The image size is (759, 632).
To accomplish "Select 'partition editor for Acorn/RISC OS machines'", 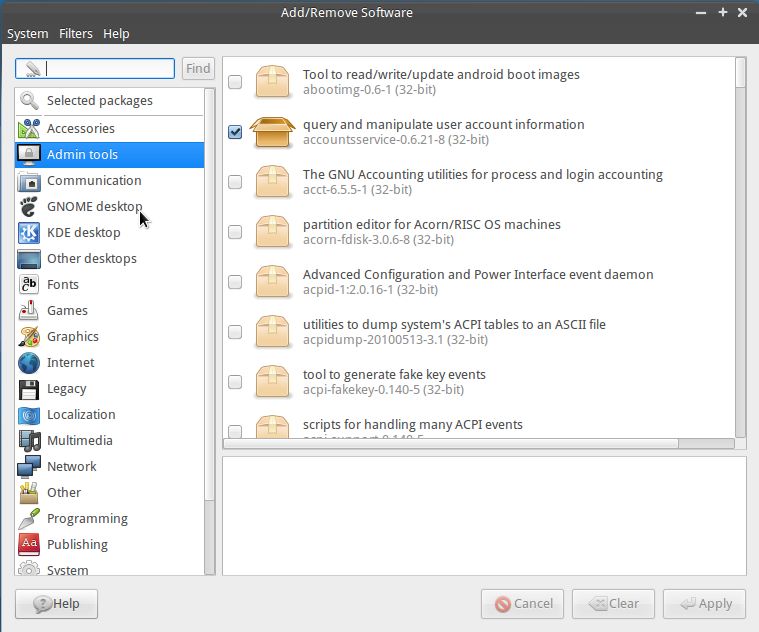I will pos(432,225).
